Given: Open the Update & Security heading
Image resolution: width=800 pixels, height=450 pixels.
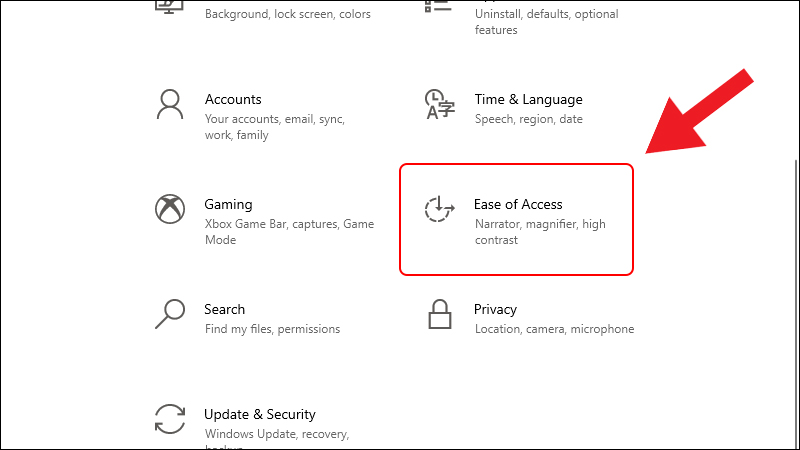Looking at the screenshot, I should point(259,414).
